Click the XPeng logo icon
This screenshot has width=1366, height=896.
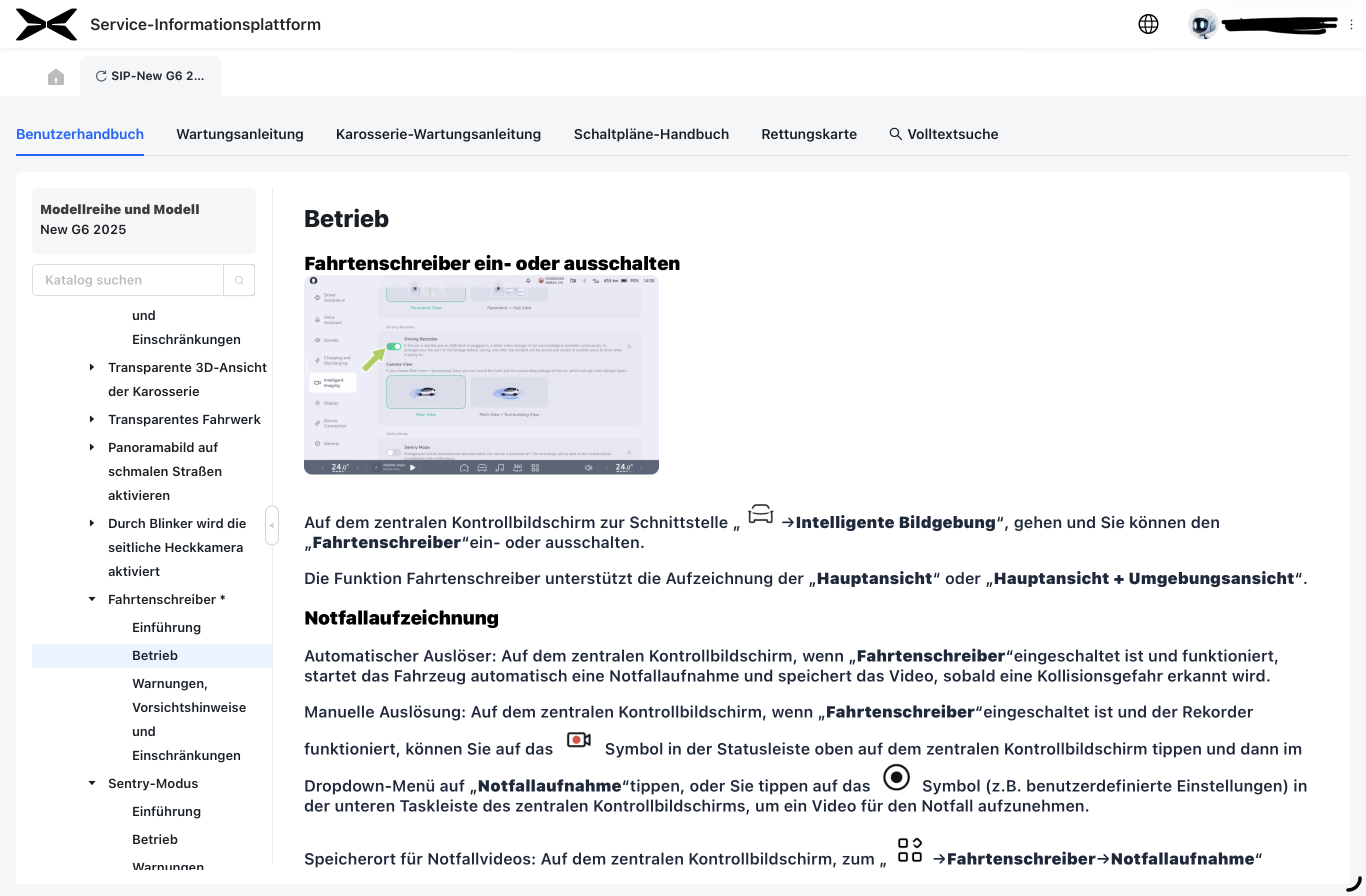pos(46,24)
